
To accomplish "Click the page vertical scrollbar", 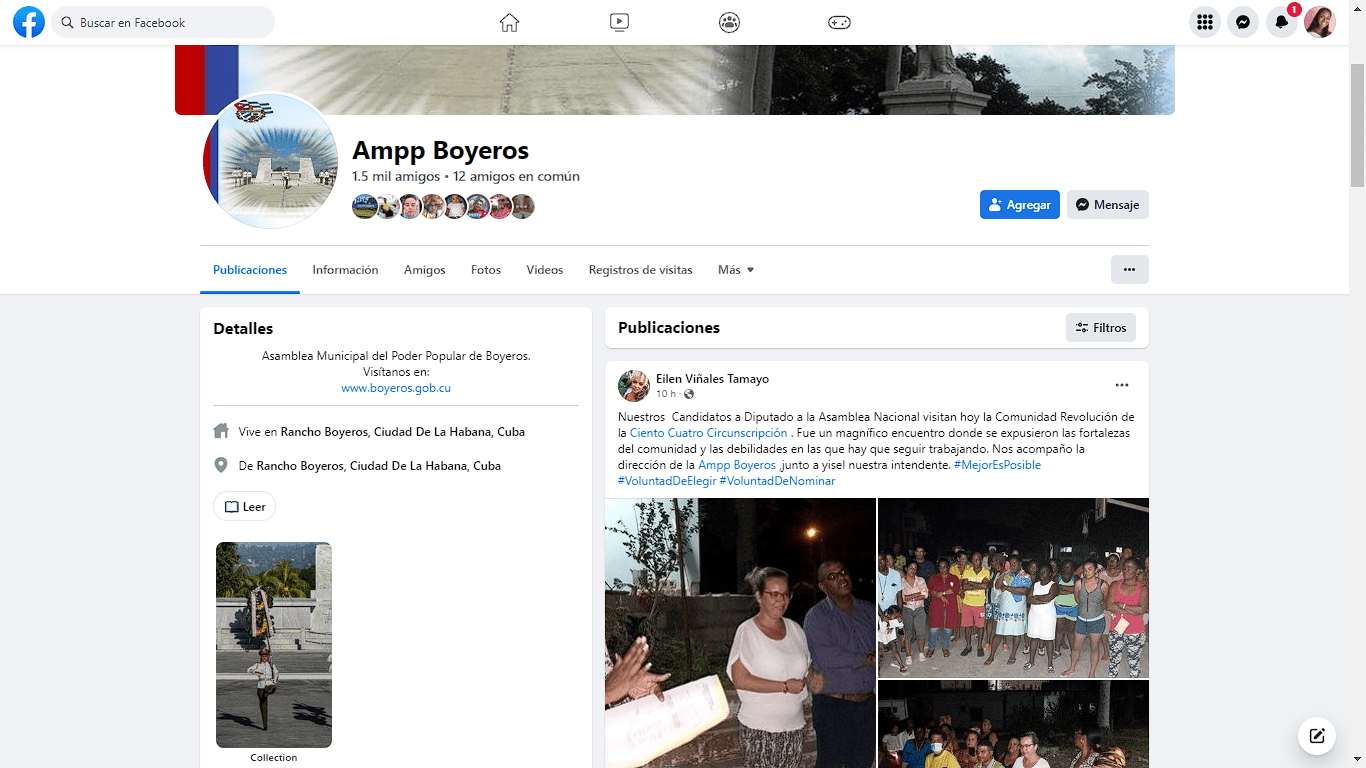I will tap(1357, 125).
